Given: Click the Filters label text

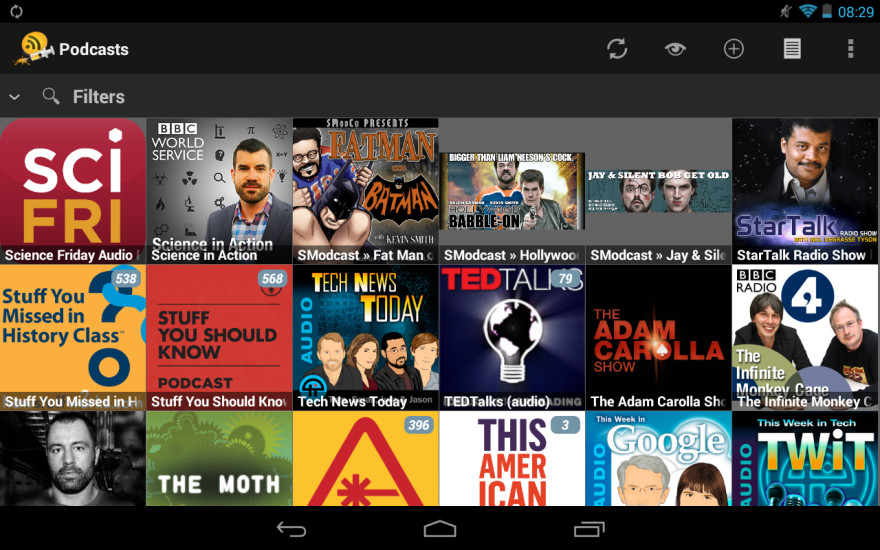Looking at the screenshot, I should coord(99,97).
